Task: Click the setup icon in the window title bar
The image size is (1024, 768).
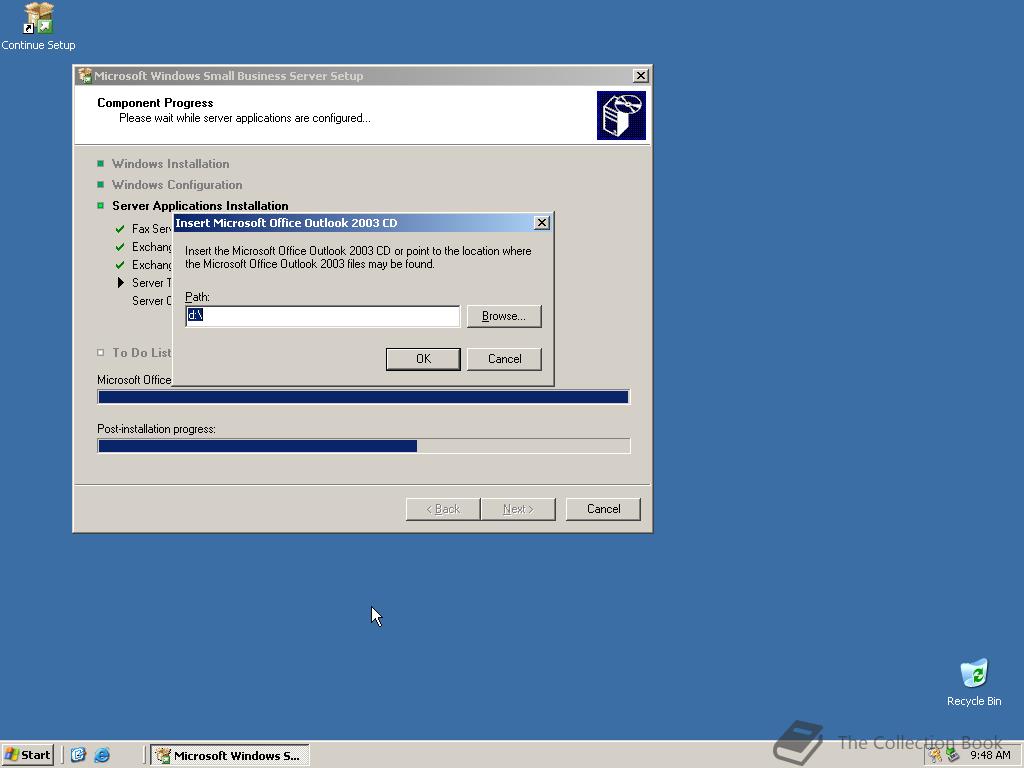Action: (x=85, y=76)
